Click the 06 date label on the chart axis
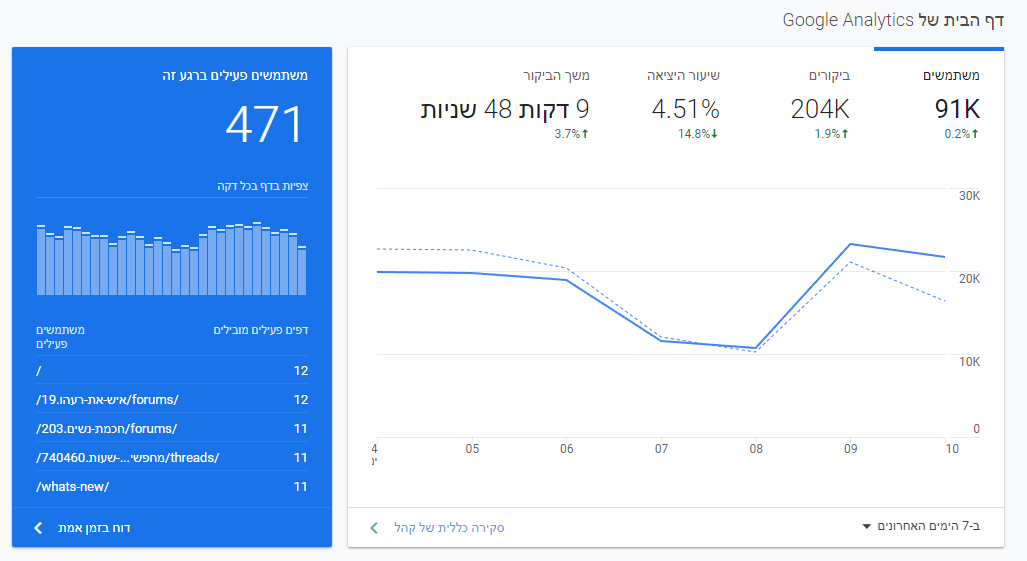 (x=567, y=448)
